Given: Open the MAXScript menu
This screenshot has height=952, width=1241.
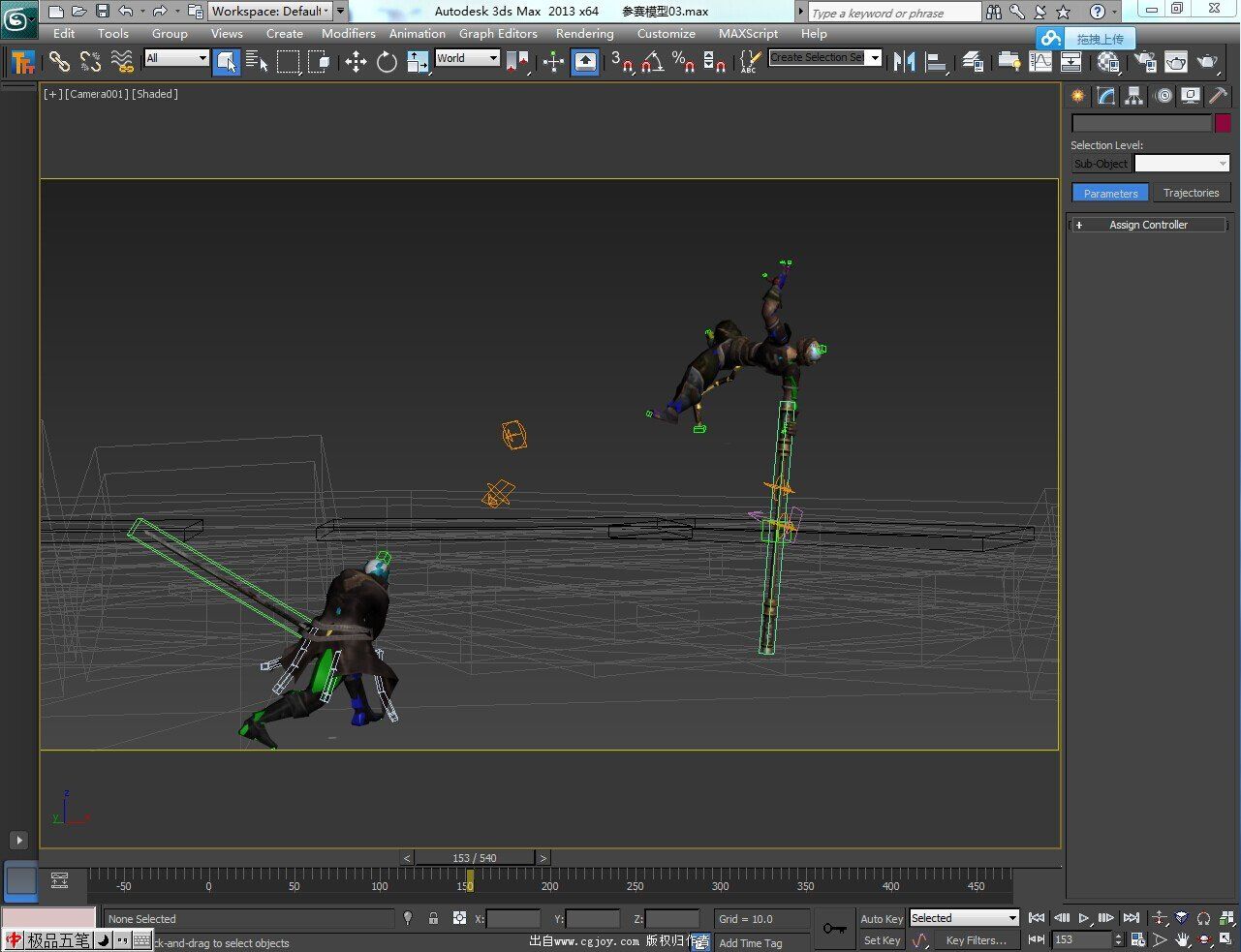Looking at the screenshot, I should 748,33.
